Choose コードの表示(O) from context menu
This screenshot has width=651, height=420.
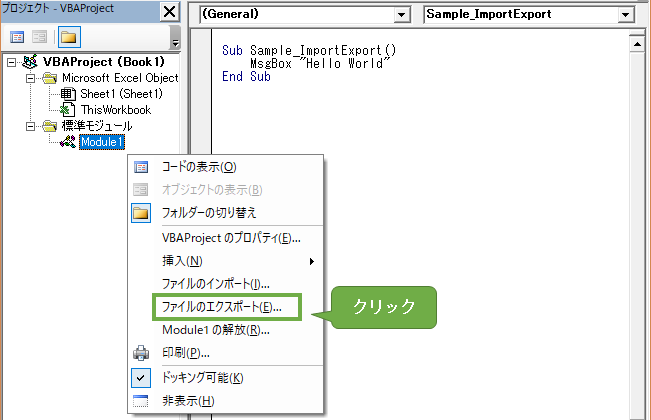pyautogui.click(x=226, y=167)
